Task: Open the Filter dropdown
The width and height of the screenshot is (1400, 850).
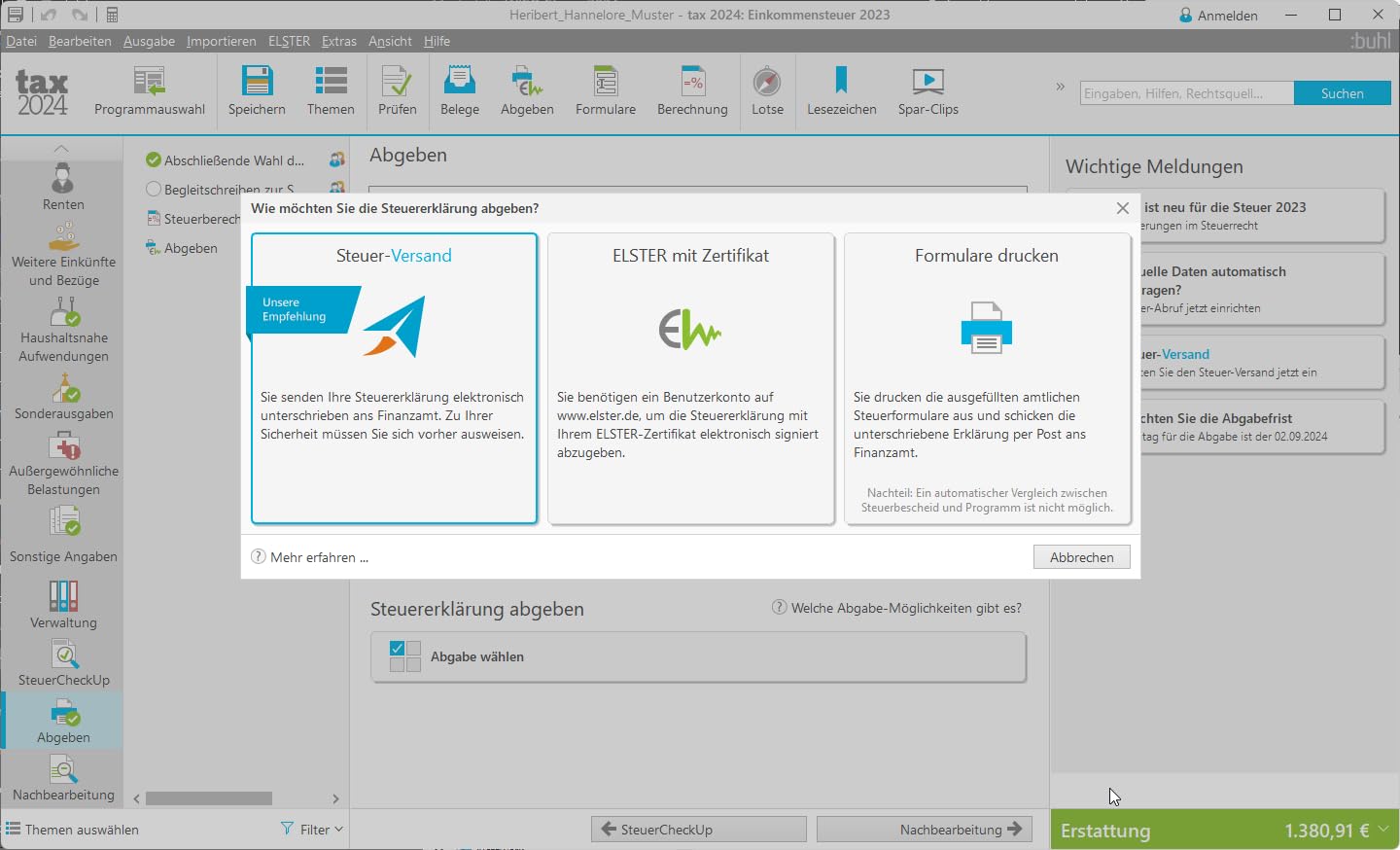Action: [312, 830]
